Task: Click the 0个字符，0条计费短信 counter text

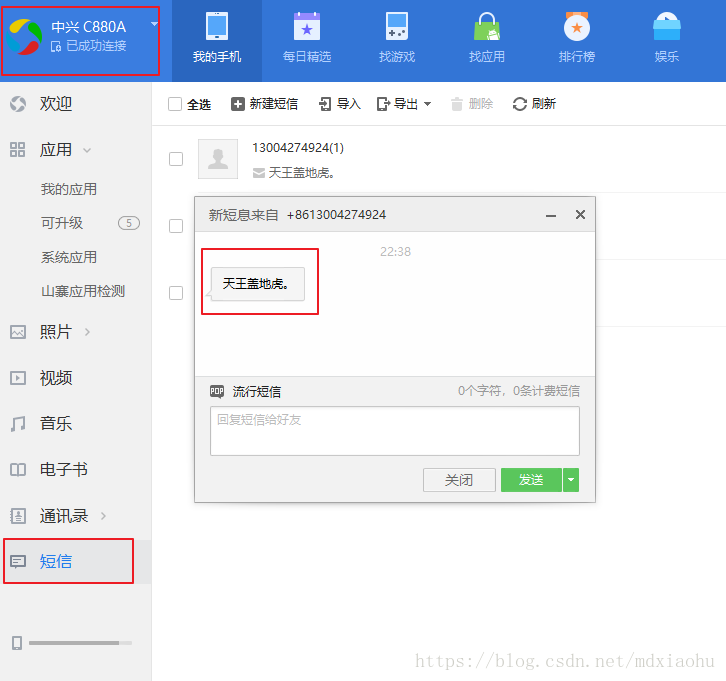Action: click(519, 391)
